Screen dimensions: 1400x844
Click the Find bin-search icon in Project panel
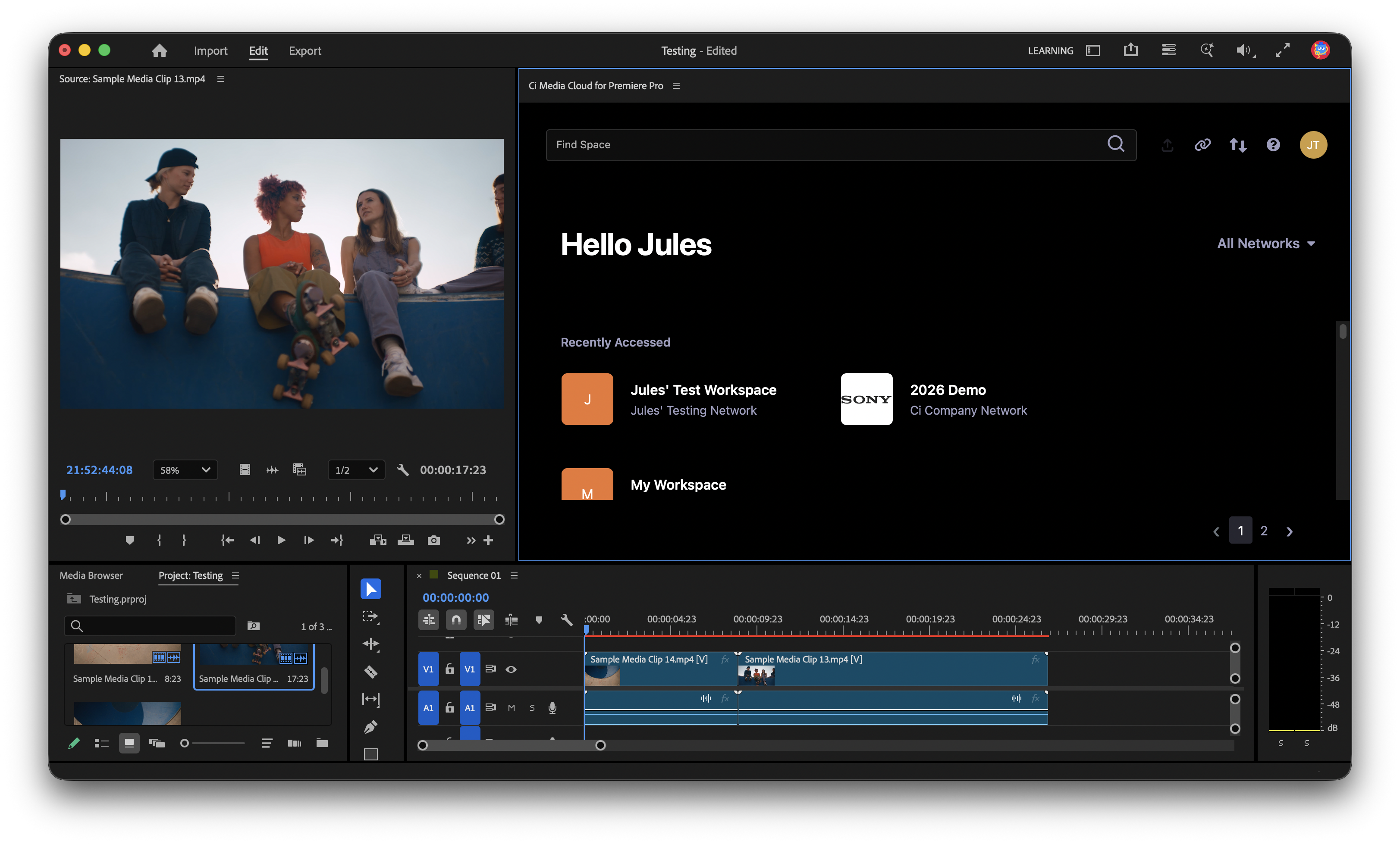tap(253, 626)
